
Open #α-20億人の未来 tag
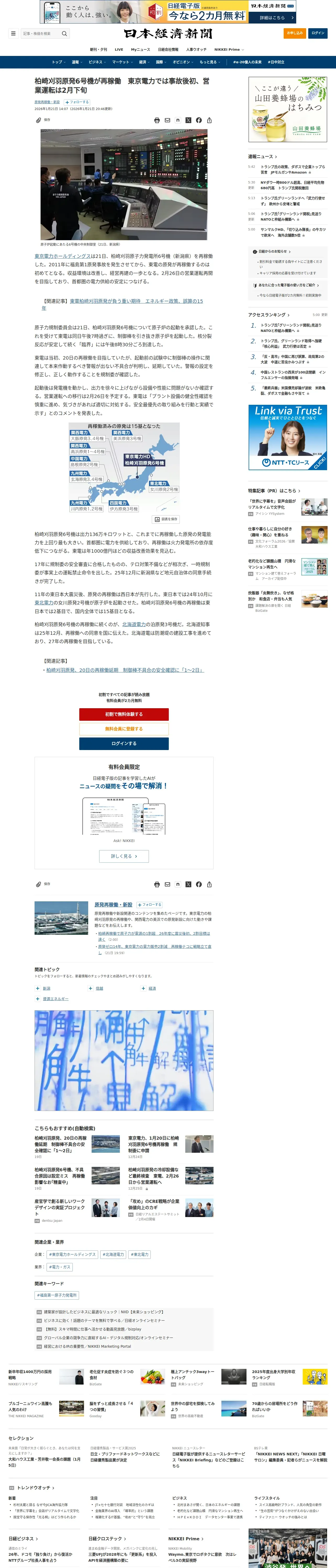(x=248, y=62)
